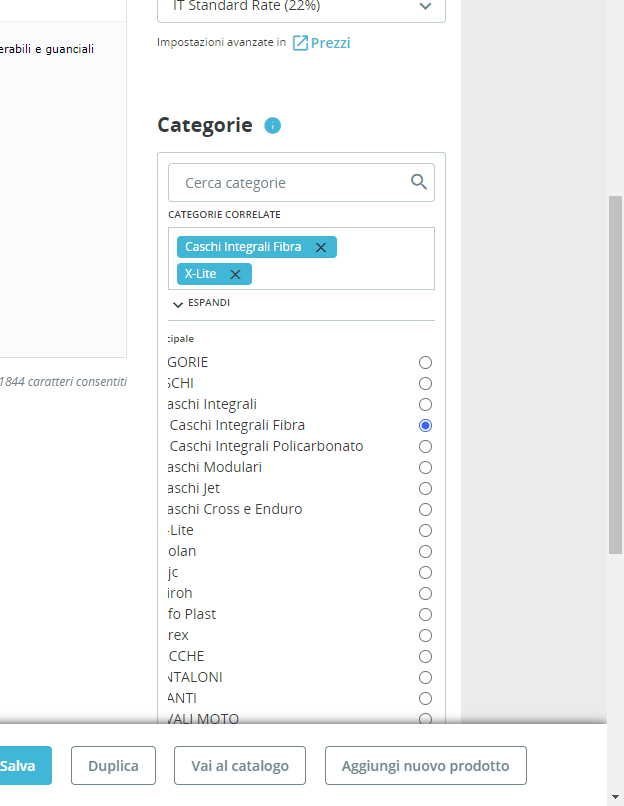The image size is (624, 806).
Task: Open the IT Standard Rate tax dropdown
Action: tap(301, 7)
